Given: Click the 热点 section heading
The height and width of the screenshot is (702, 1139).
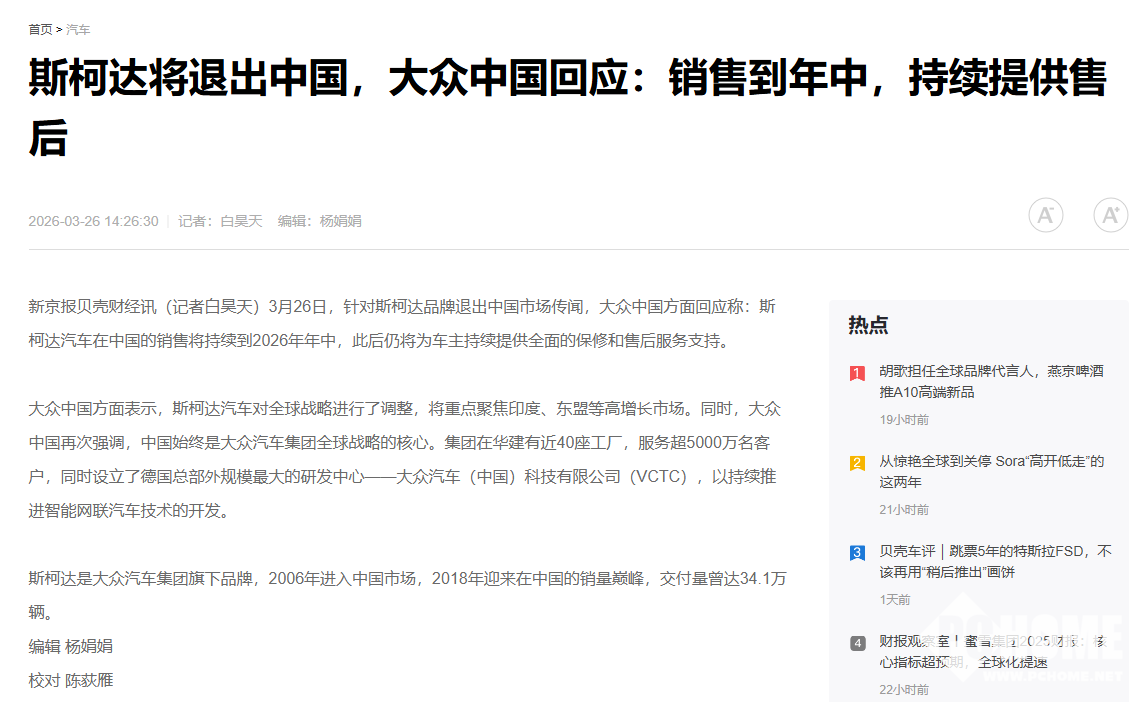Looking at the screenshot, I should [x=868, y=325].
